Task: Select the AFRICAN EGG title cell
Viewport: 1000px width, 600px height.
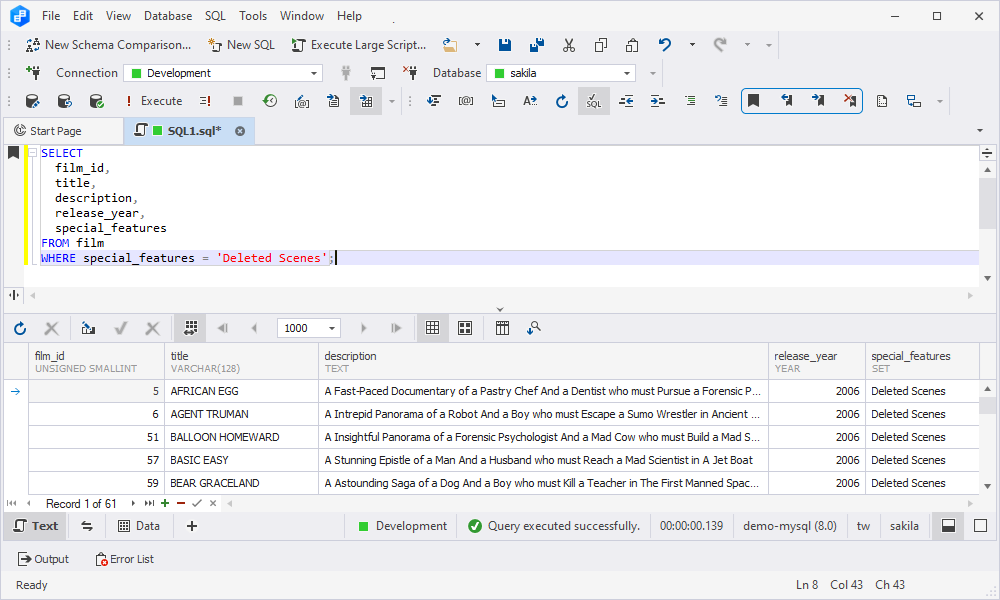Action: click(241, 391)
